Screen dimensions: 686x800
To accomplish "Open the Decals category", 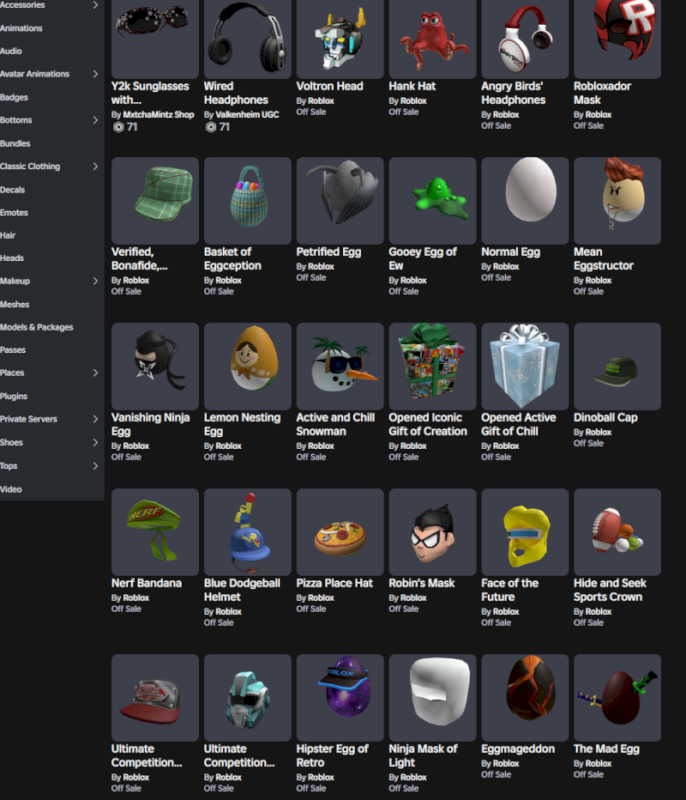I will 12,189.
